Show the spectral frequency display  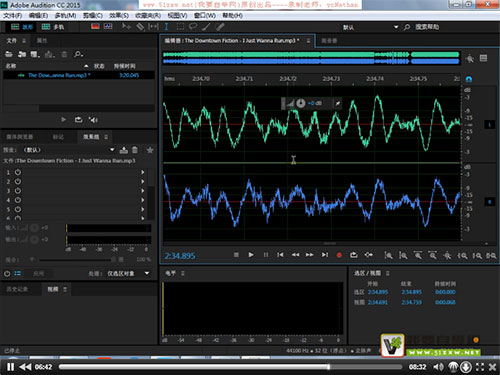(95, 27)
